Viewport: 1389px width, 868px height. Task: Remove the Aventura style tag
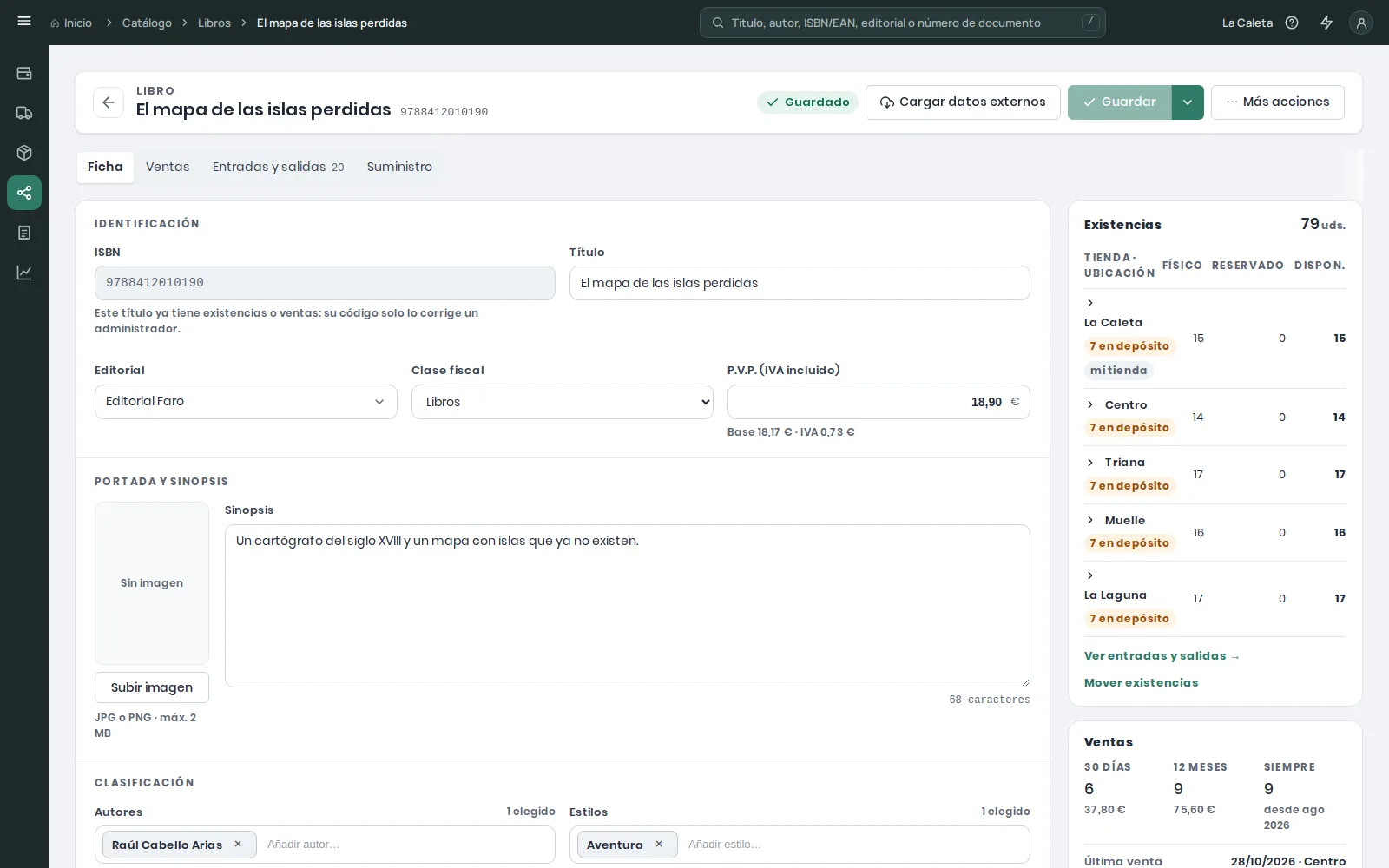(659, 844)
